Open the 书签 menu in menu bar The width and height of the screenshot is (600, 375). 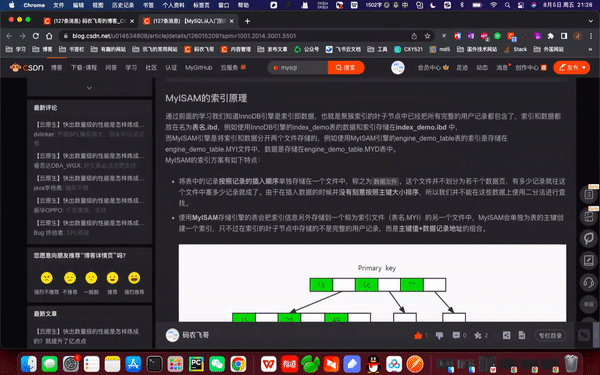pos(148,5)
